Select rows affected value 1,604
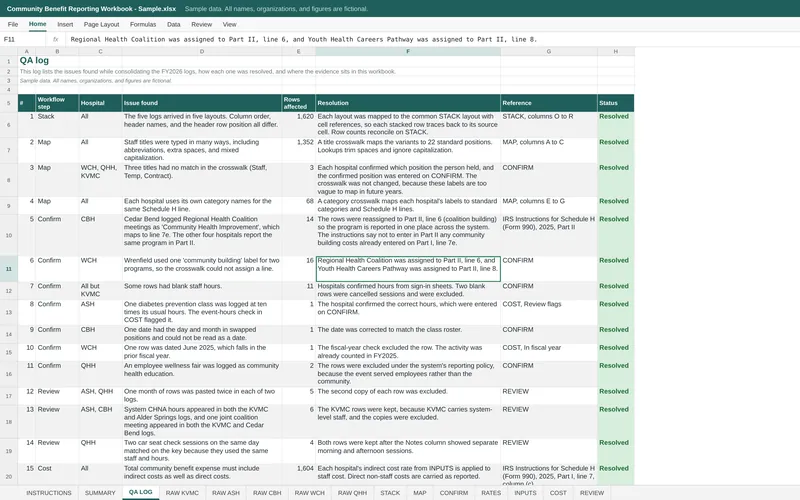Image resolution: width=800 pixels, height=500 pixels. (298, 474)
